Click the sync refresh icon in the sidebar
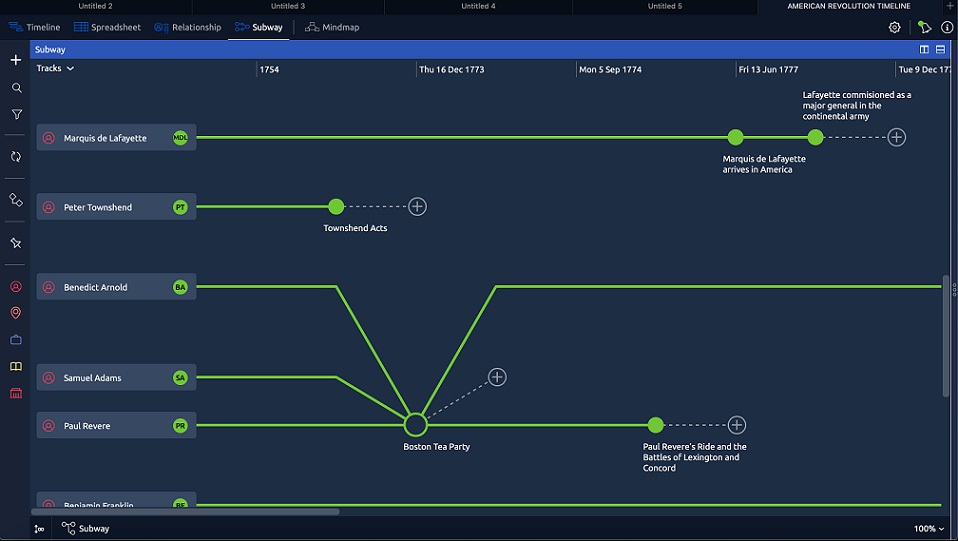 tap(16, 156)
